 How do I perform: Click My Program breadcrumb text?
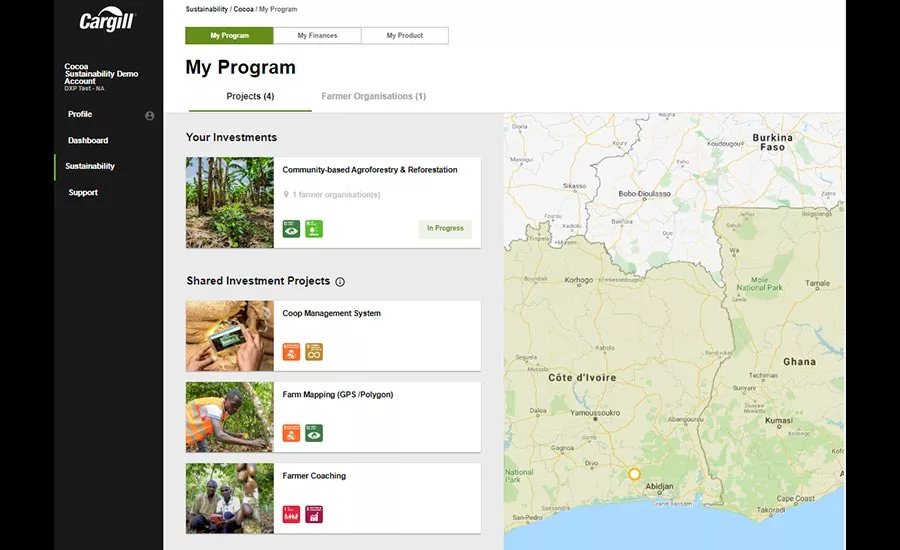coord(278,9)
